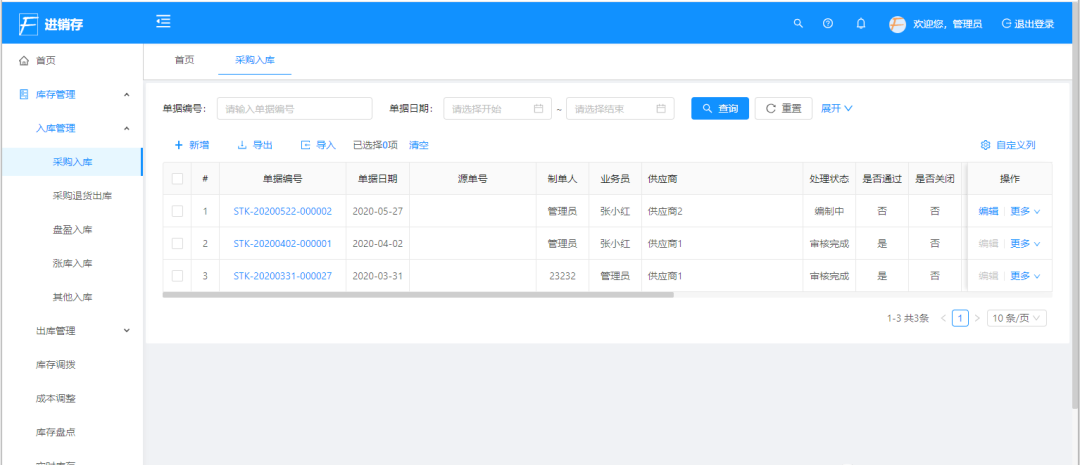Open document link STK-20200331-000027

point(282,276)
